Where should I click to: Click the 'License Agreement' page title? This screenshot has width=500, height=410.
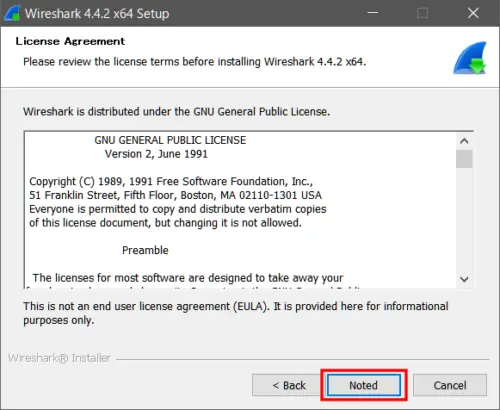[x=70, y=41]
